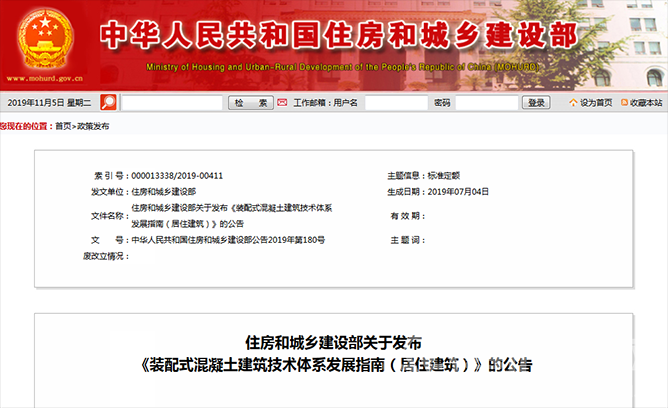Click the home icon beside 设为首页

(573, 103)
